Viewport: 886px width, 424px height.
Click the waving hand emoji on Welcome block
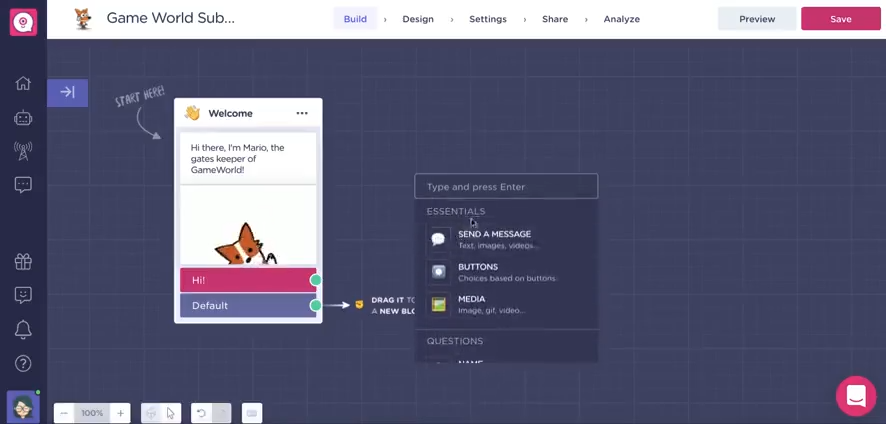192,113
